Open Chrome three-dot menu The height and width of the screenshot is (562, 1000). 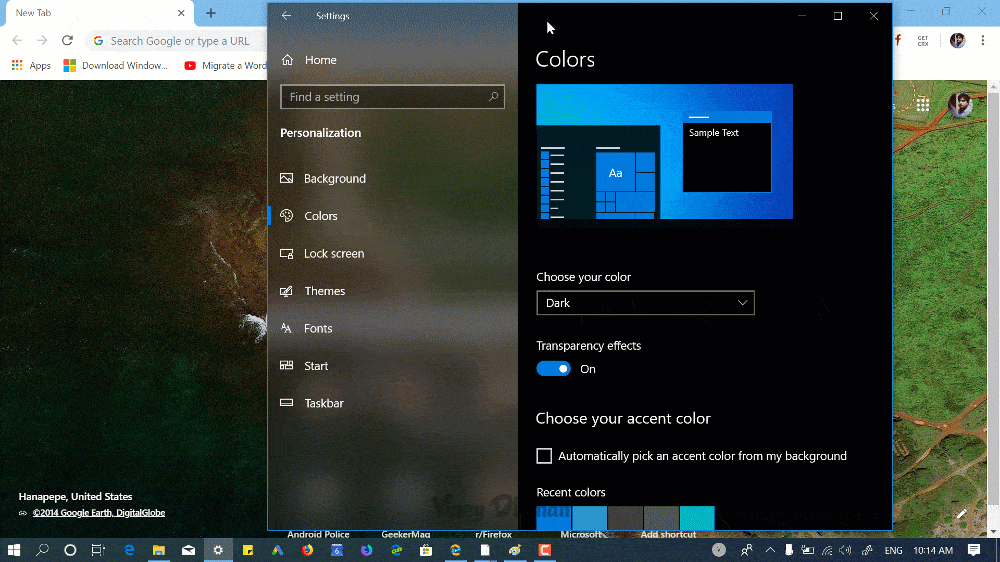(x=983, y=41)
